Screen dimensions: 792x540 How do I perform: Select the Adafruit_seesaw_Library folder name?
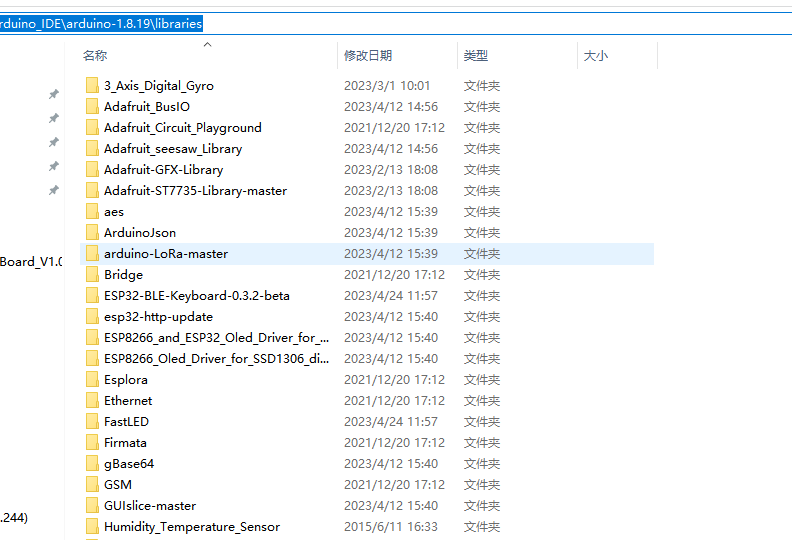tap(173, 149)
